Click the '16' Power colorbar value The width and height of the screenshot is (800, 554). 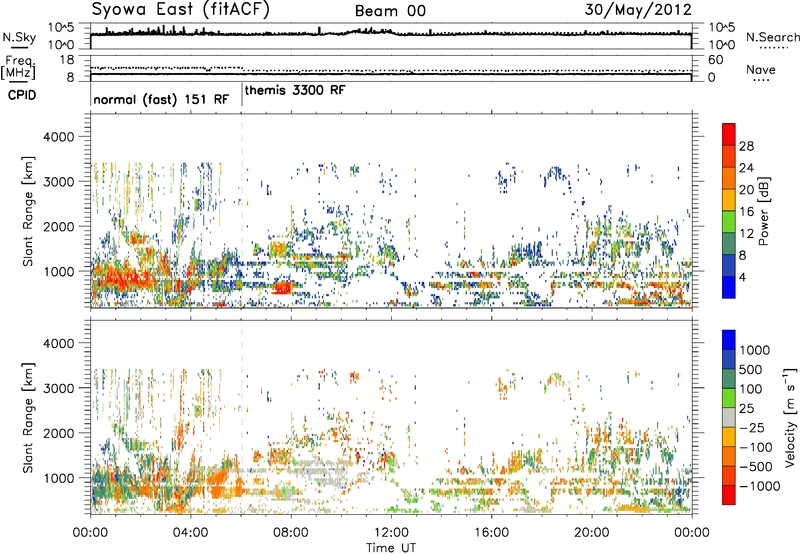[746, 212]
